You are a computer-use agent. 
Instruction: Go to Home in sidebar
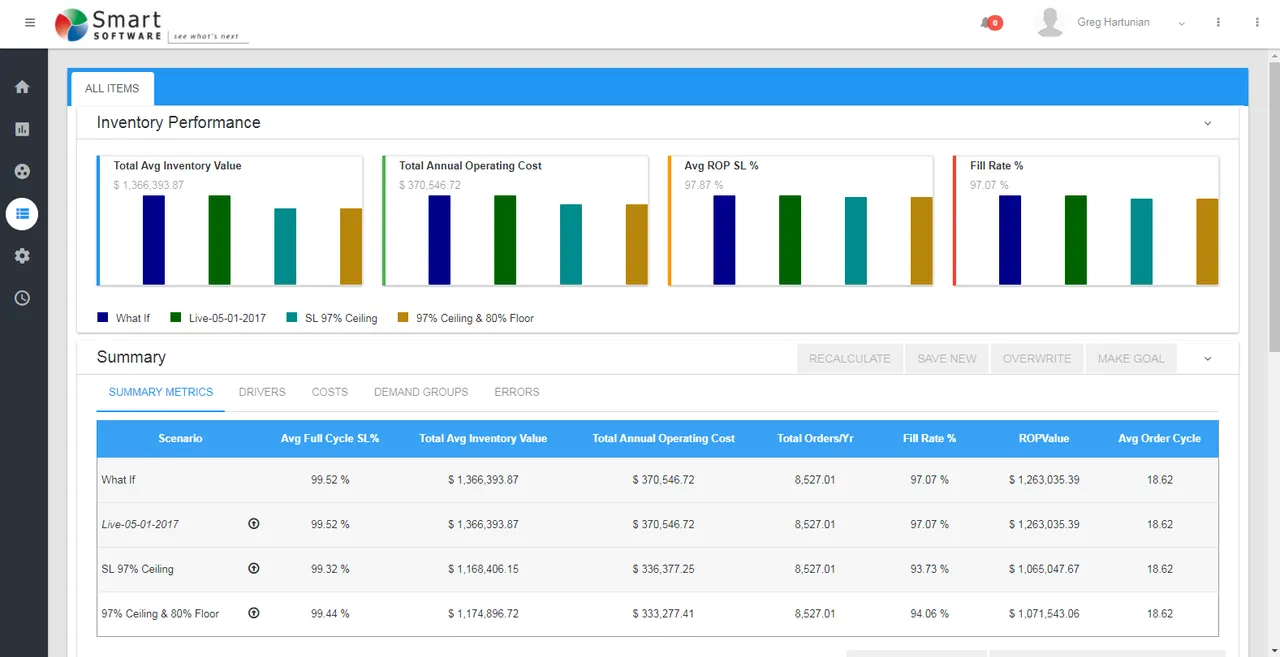point(22,87)
